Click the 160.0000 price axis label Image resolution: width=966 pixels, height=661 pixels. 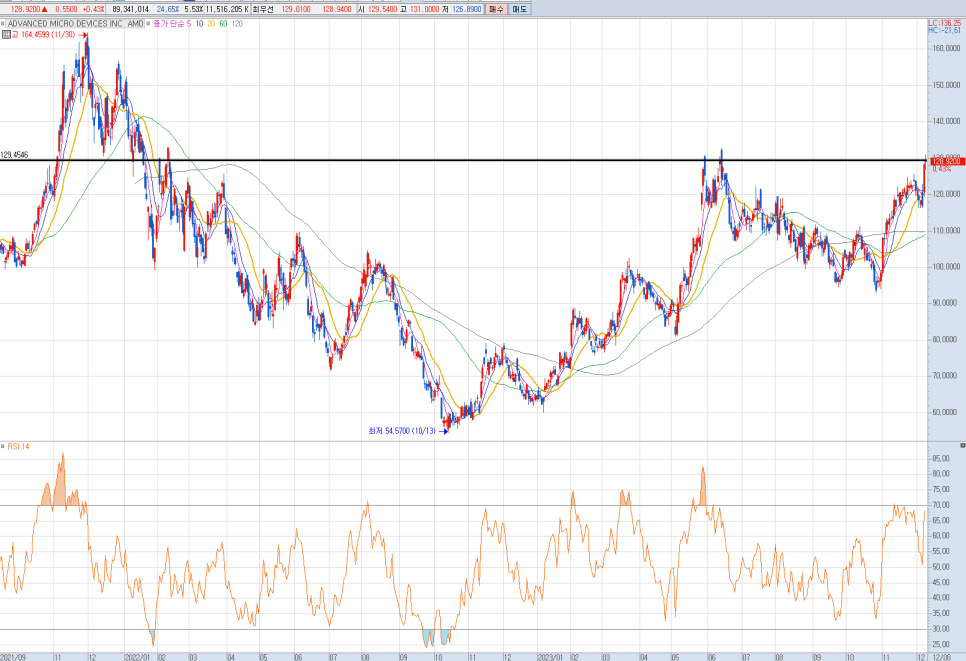[946, 48]
